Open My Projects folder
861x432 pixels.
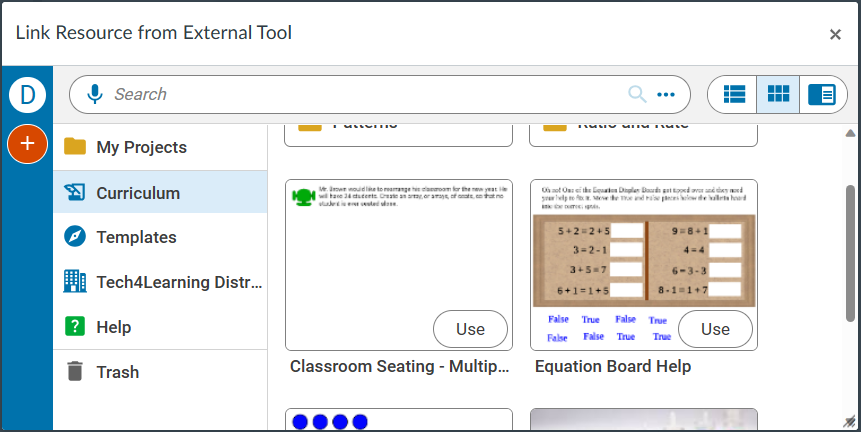tap(160, 147)
